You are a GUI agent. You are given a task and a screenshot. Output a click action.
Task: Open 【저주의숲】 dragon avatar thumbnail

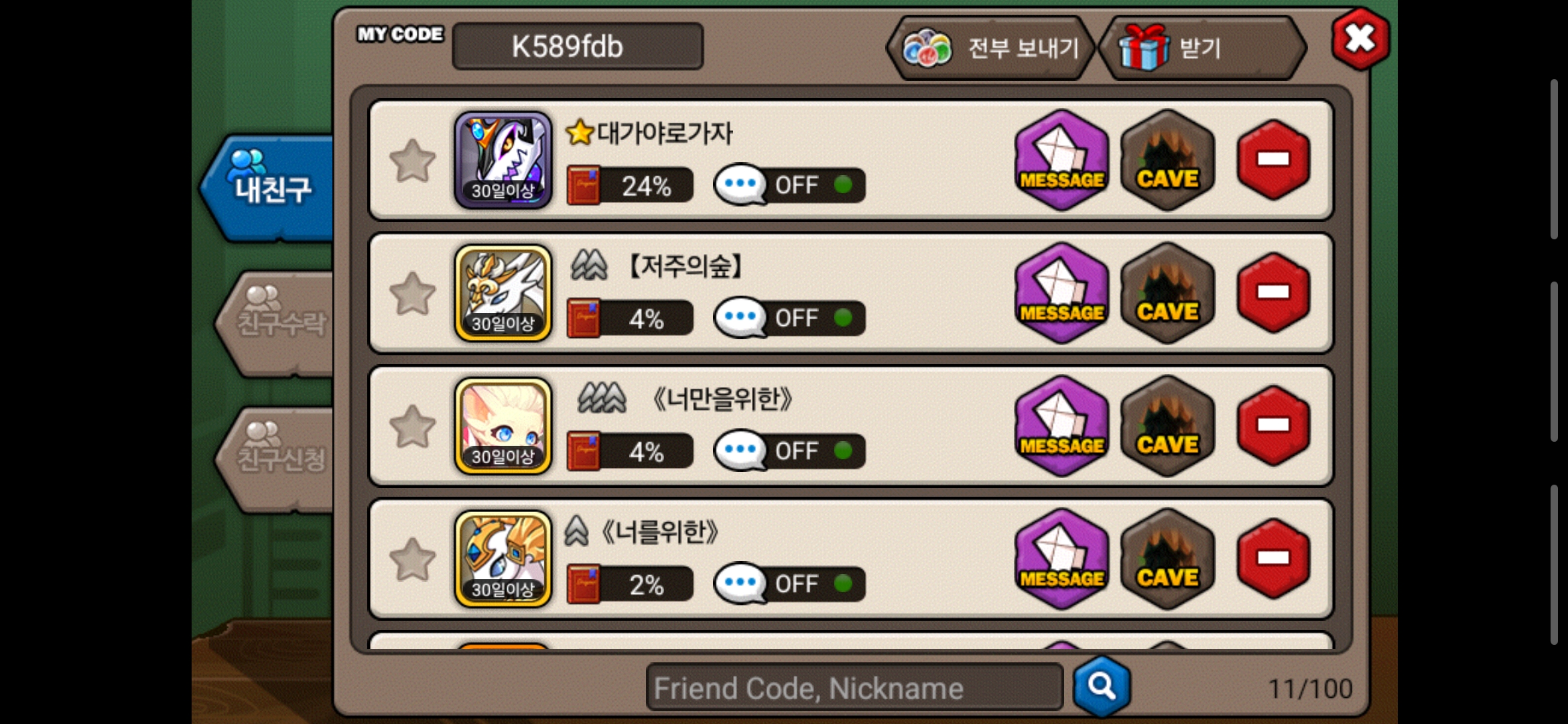(x=503, y=293)
